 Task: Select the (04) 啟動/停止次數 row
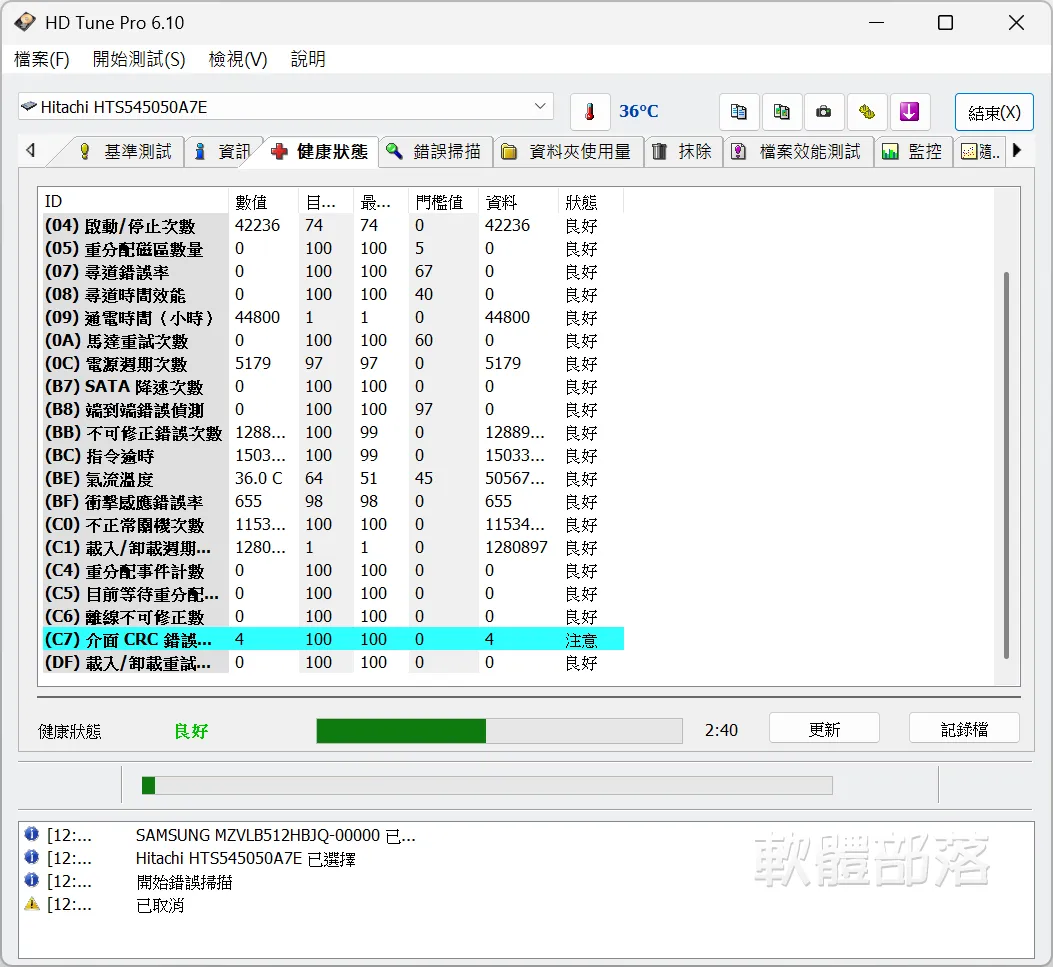point(333,226)
